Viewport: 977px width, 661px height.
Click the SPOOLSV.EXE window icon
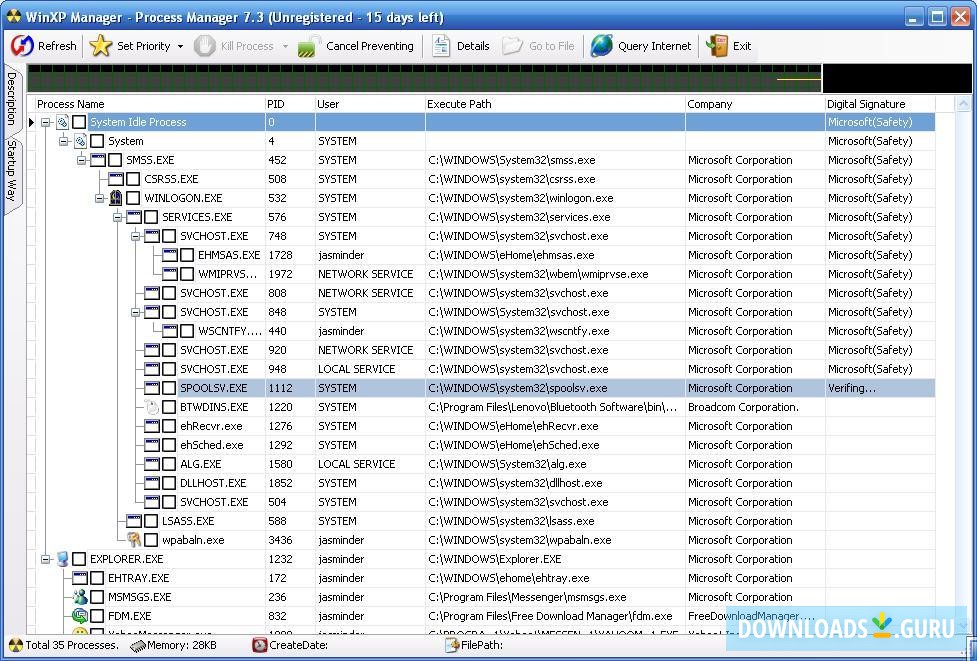(152, 388)
